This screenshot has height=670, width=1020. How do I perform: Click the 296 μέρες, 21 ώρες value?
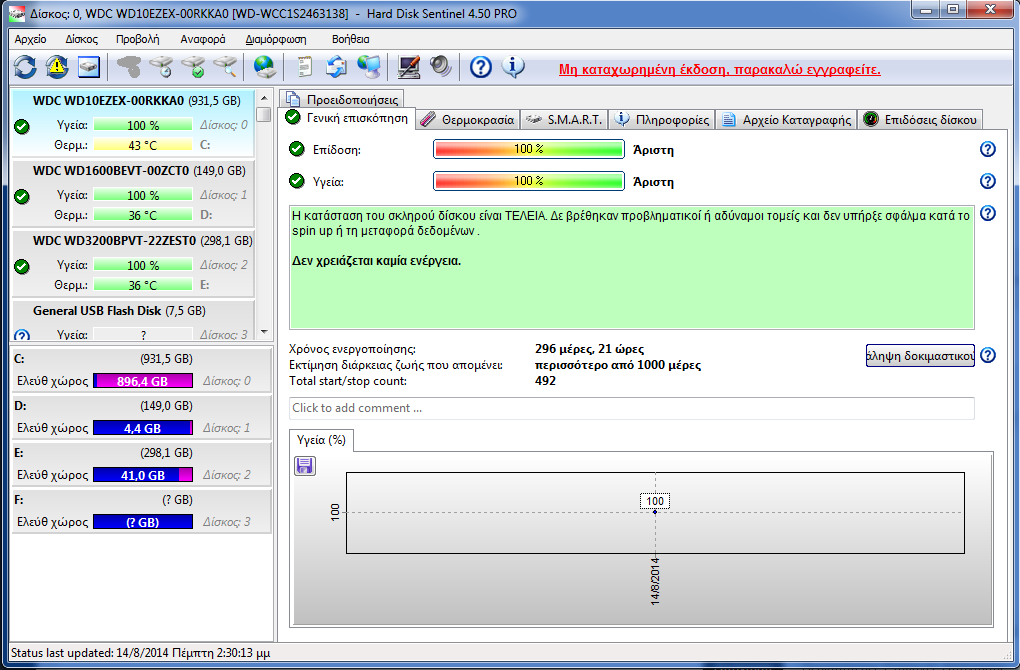(x=589, y=349)
